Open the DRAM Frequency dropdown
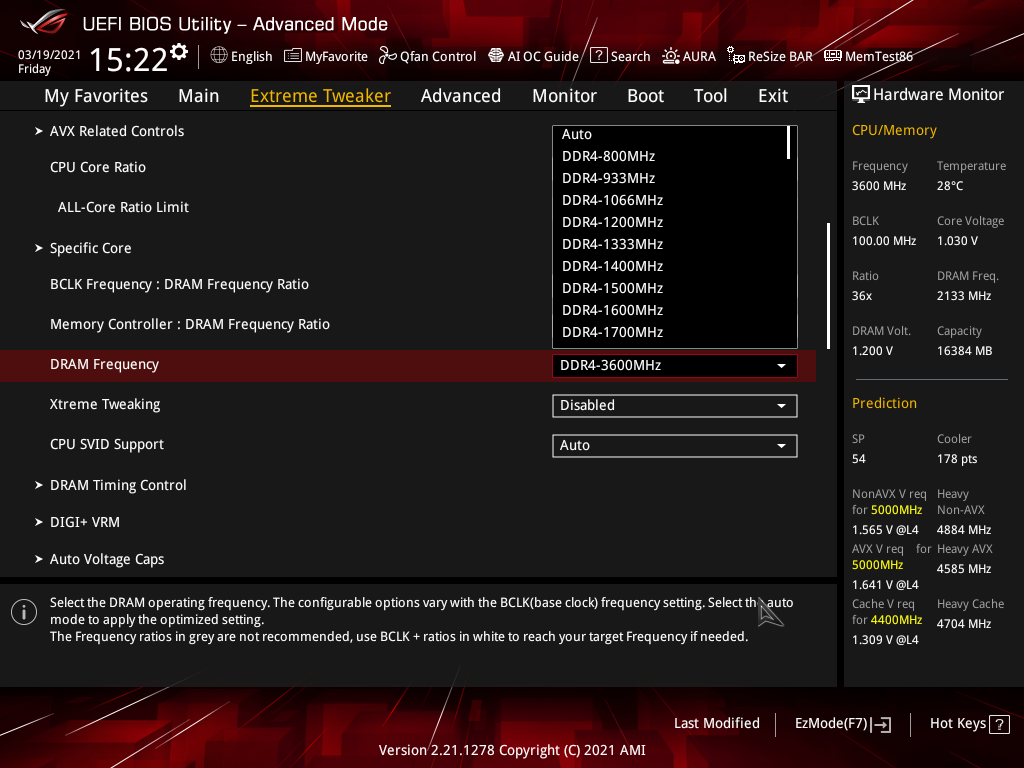Screen dimensions: 1024x768 675,366
